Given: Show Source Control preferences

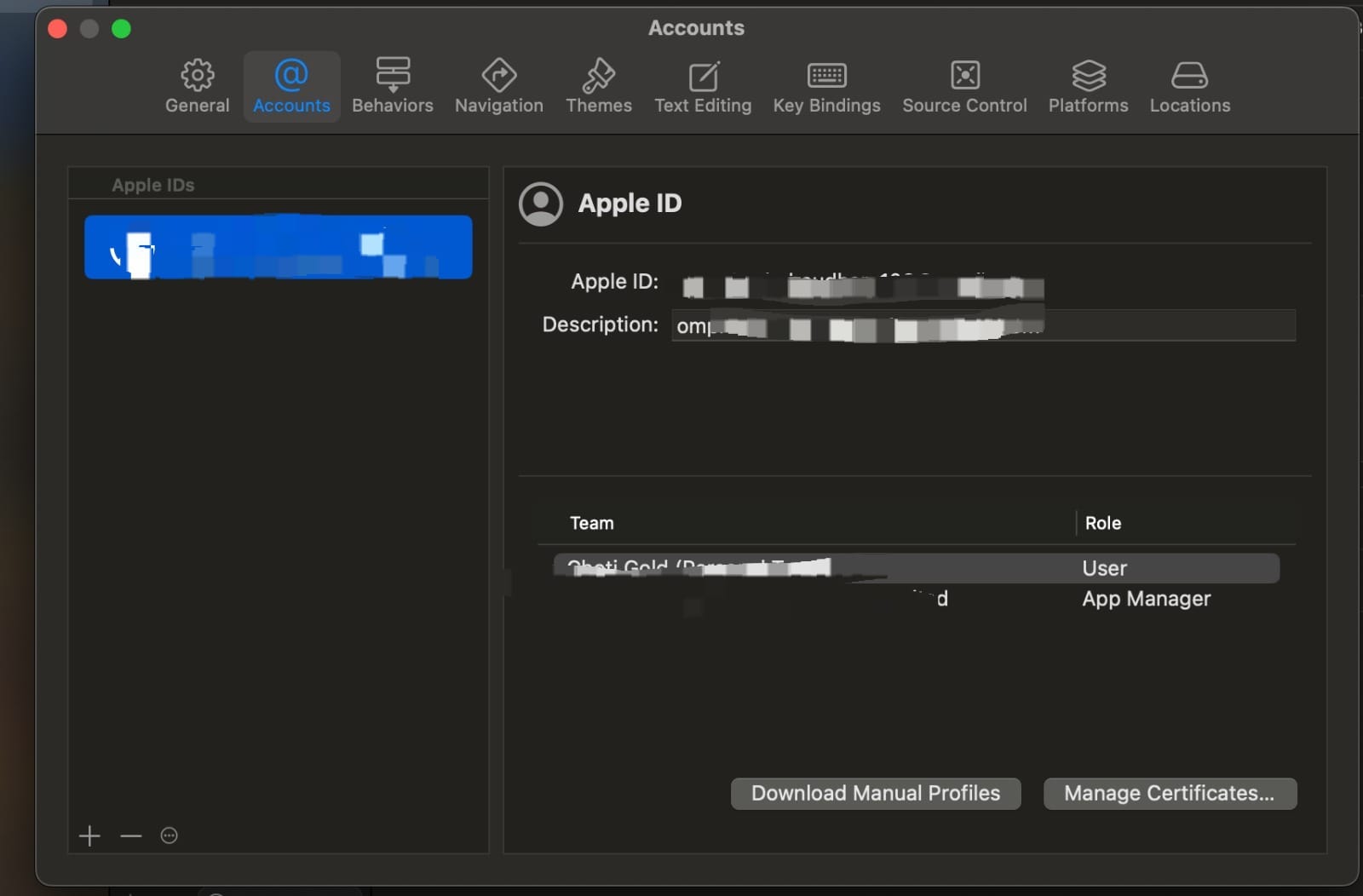Looking at the screenshot, I should (964, 87).
